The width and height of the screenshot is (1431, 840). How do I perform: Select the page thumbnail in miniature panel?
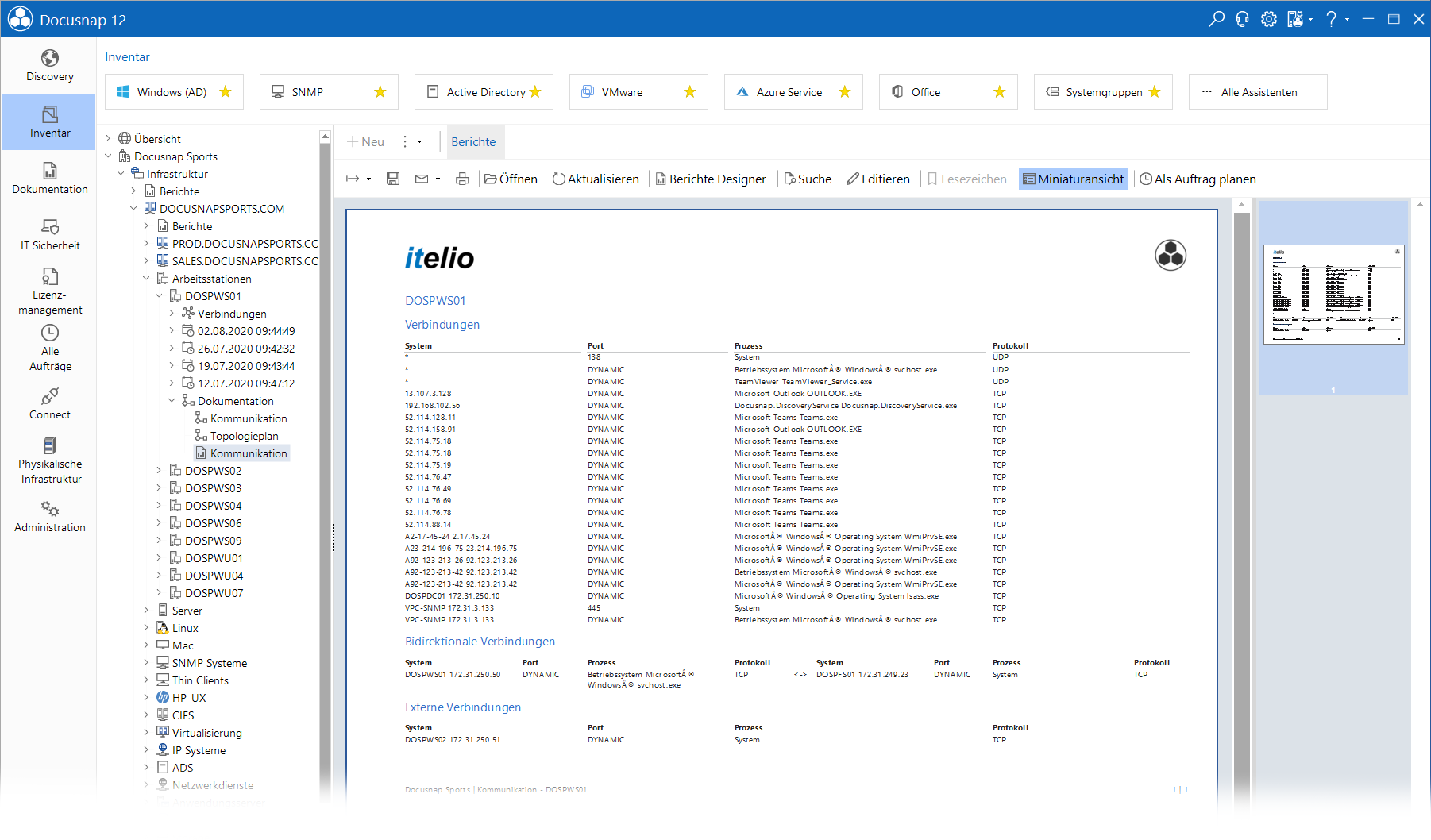pos(1333,295)
